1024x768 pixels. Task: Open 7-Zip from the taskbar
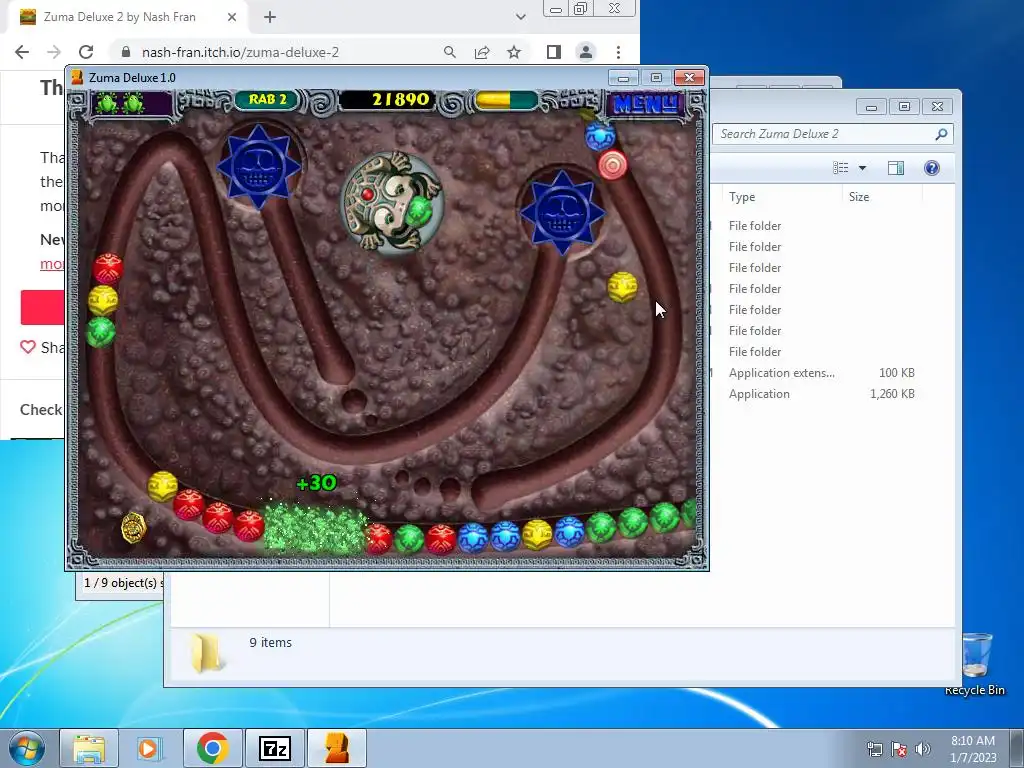click(275, 748)
